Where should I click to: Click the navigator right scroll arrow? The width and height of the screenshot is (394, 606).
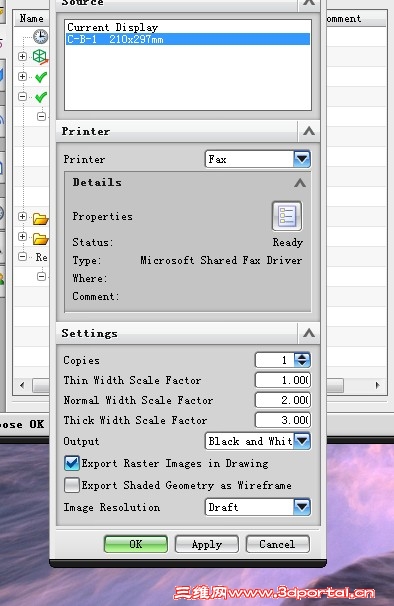click(378, 385)
